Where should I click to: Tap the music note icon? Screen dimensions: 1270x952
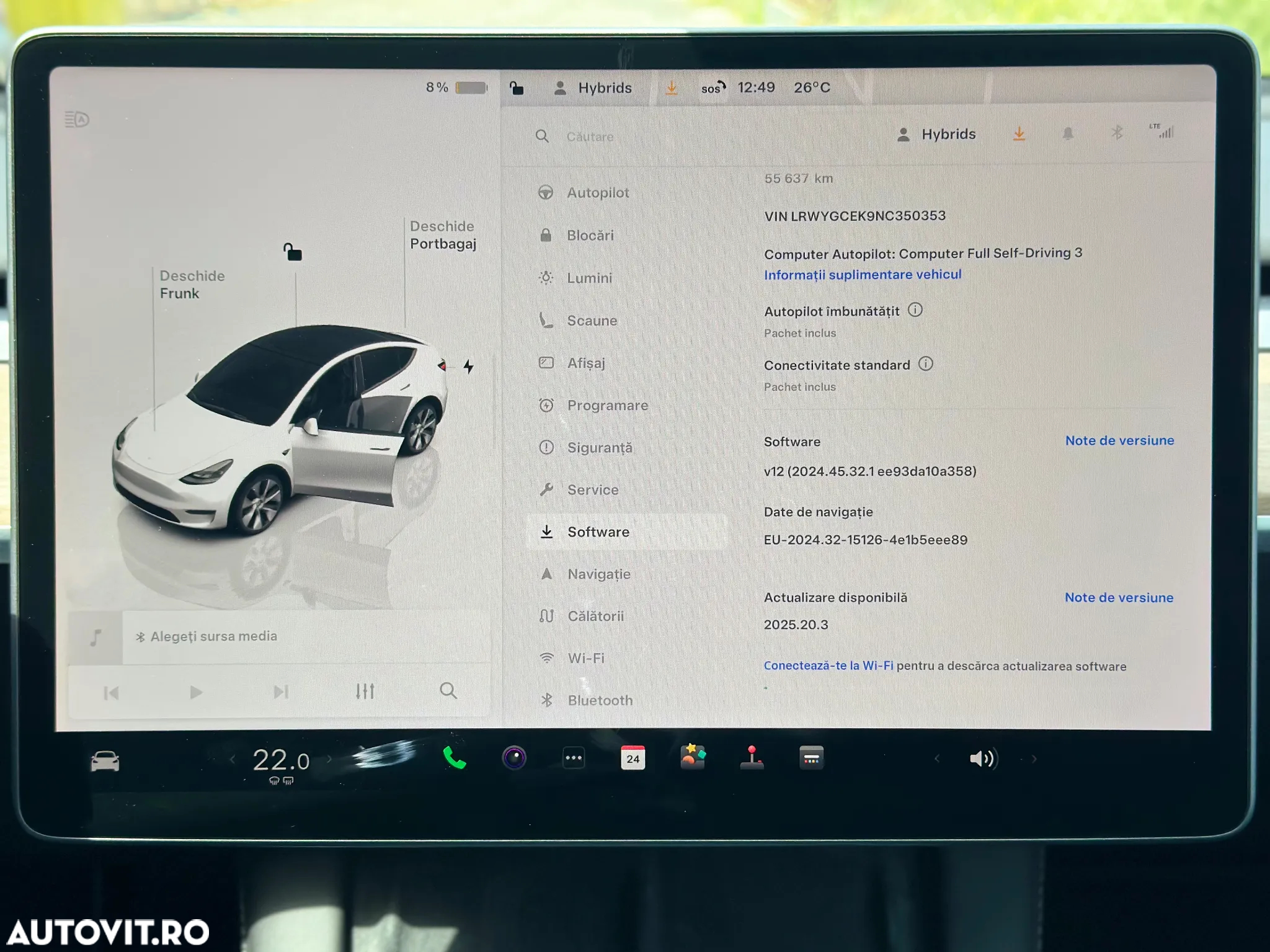tap(95, 638)
